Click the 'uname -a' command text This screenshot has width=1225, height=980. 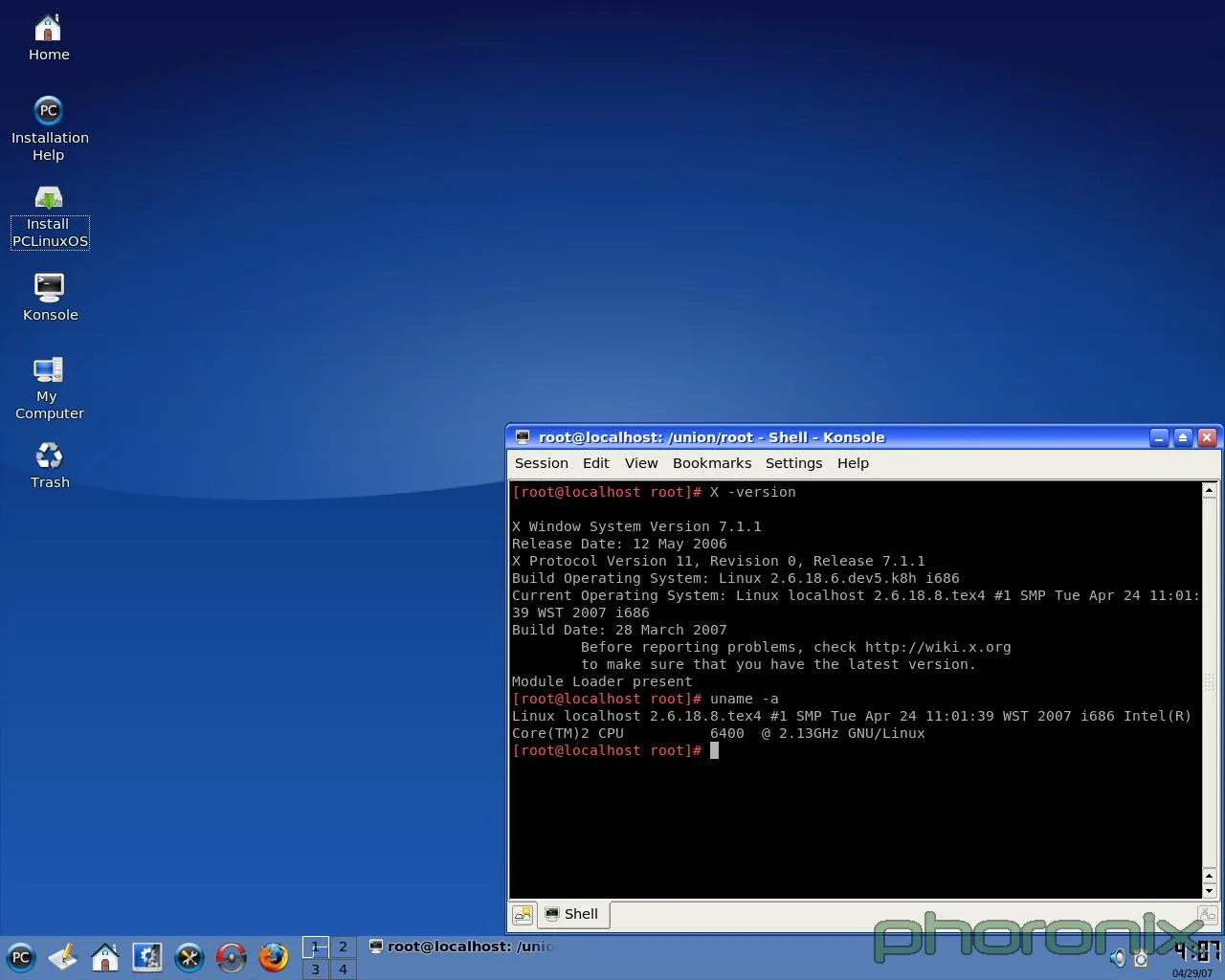744,699
